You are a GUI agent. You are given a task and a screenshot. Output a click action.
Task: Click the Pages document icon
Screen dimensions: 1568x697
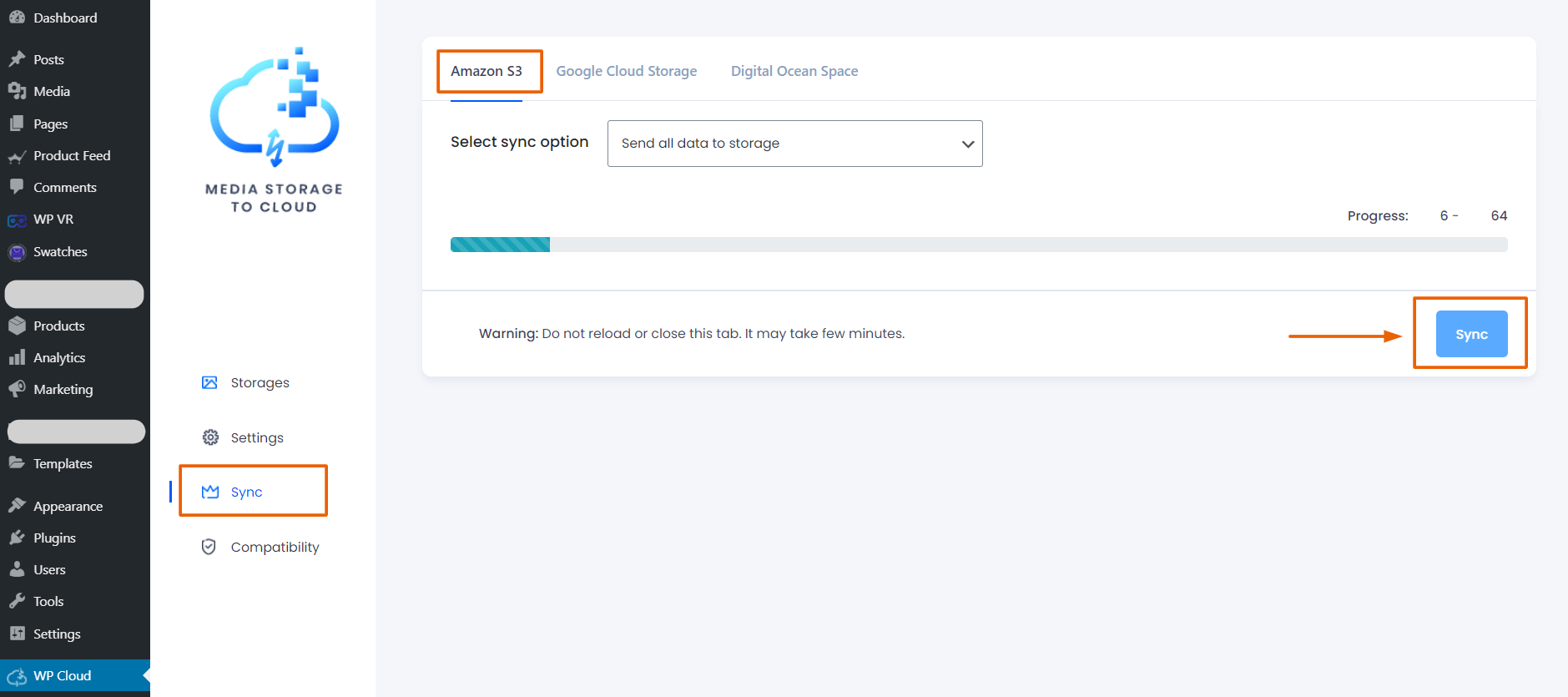[17, 124]
